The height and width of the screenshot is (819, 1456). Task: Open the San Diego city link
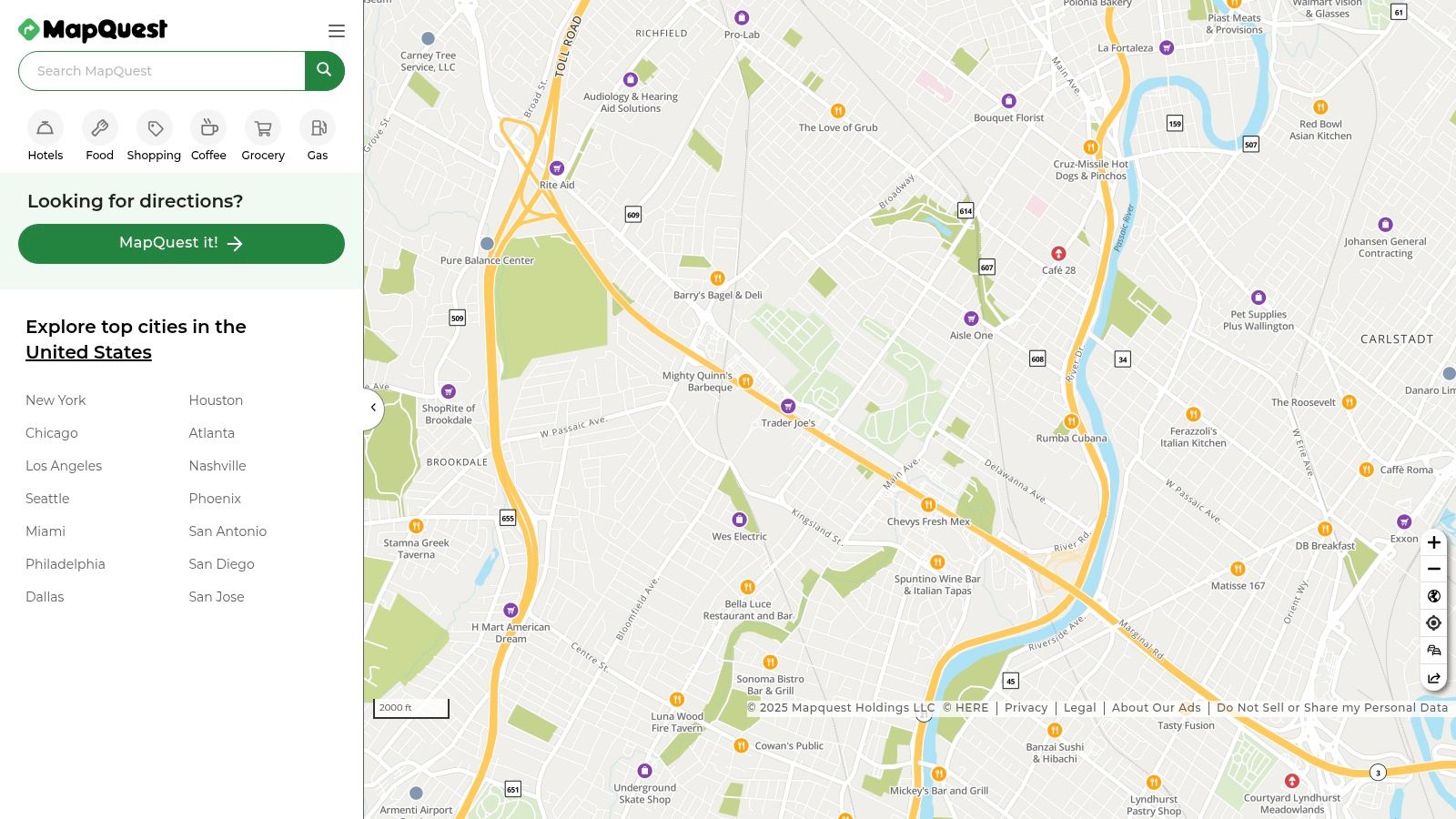(x=221, y=564)
